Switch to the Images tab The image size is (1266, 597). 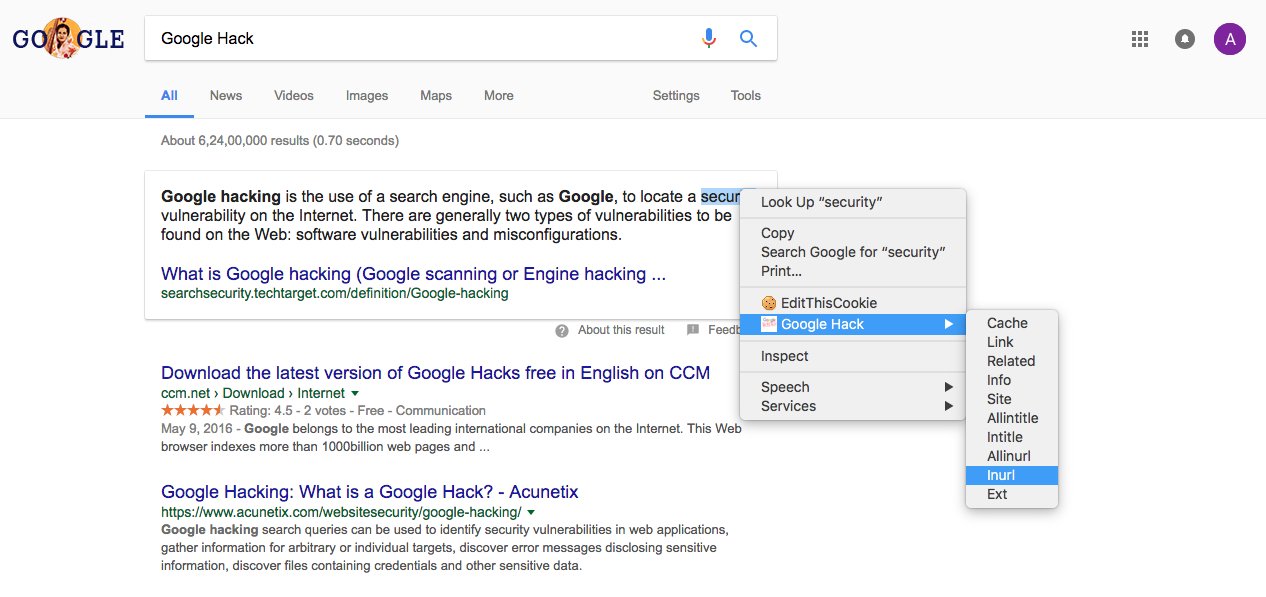point(367,96)
